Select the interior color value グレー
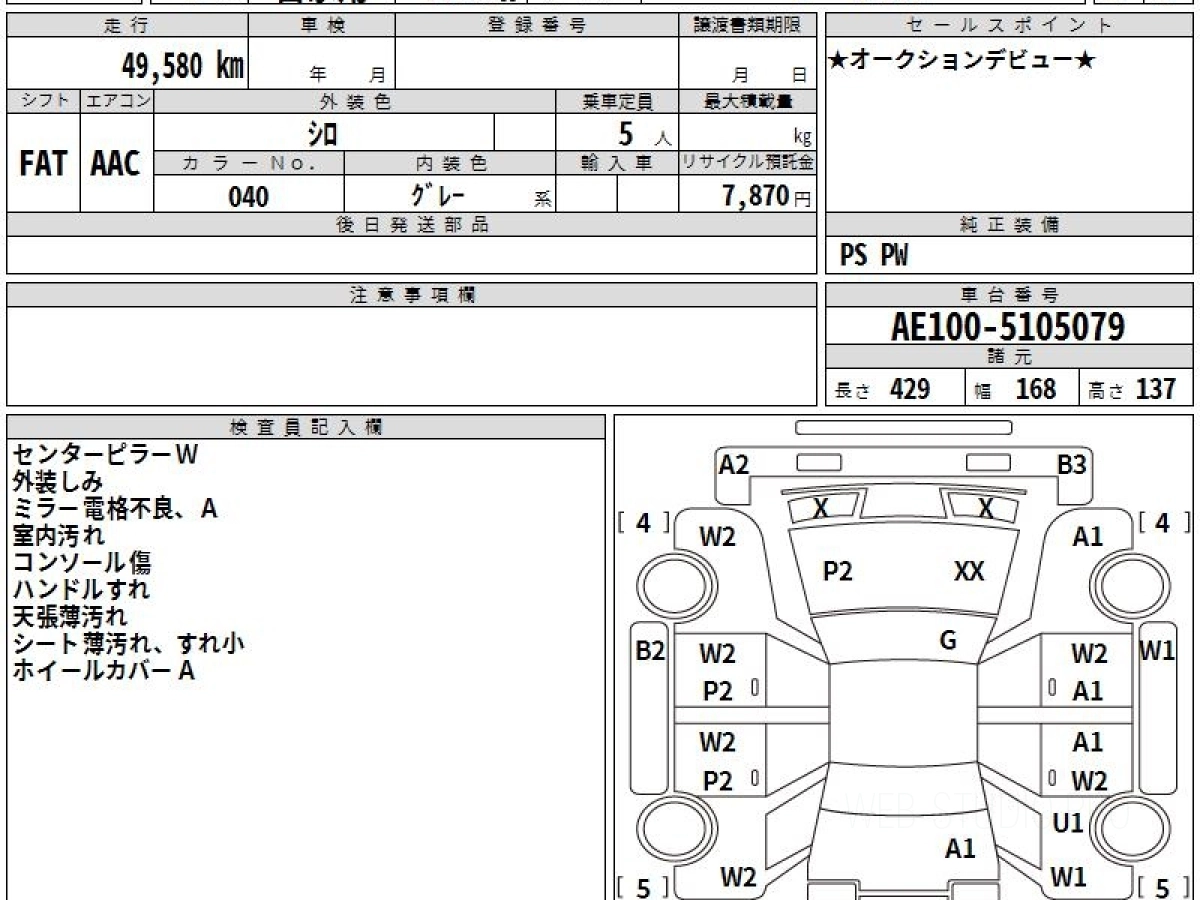This screenshot has width=1200, height=900. (437, 195)
